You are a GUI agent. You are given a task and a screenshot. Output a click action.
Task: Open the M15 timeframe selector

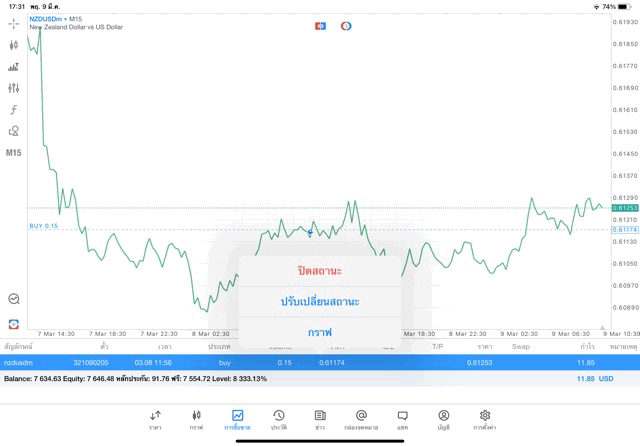click(x=13, y=153)
